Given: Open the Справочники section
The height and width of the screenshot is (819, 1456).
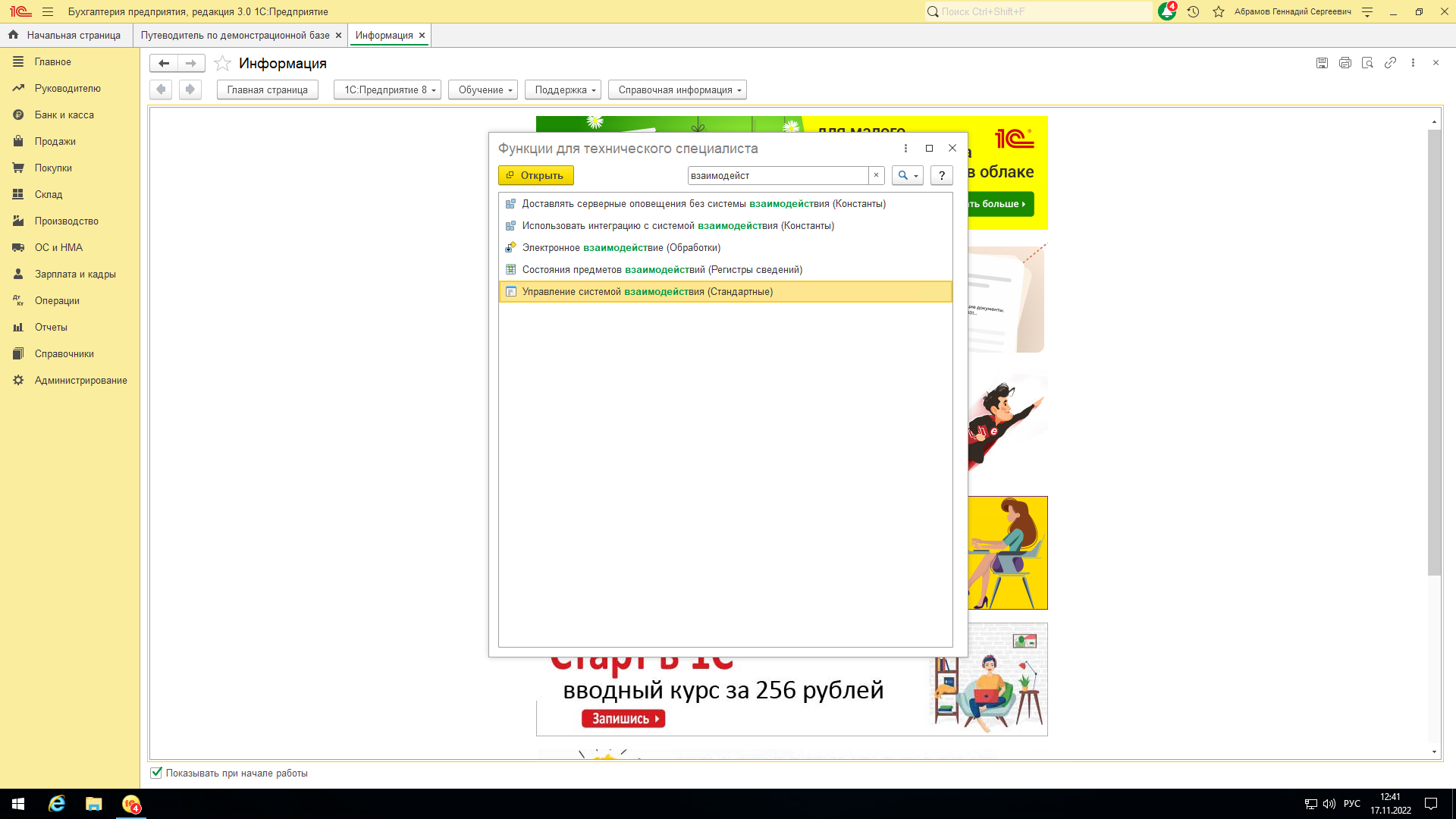Looking at the screenshot, I should click(x=70, y=354).
